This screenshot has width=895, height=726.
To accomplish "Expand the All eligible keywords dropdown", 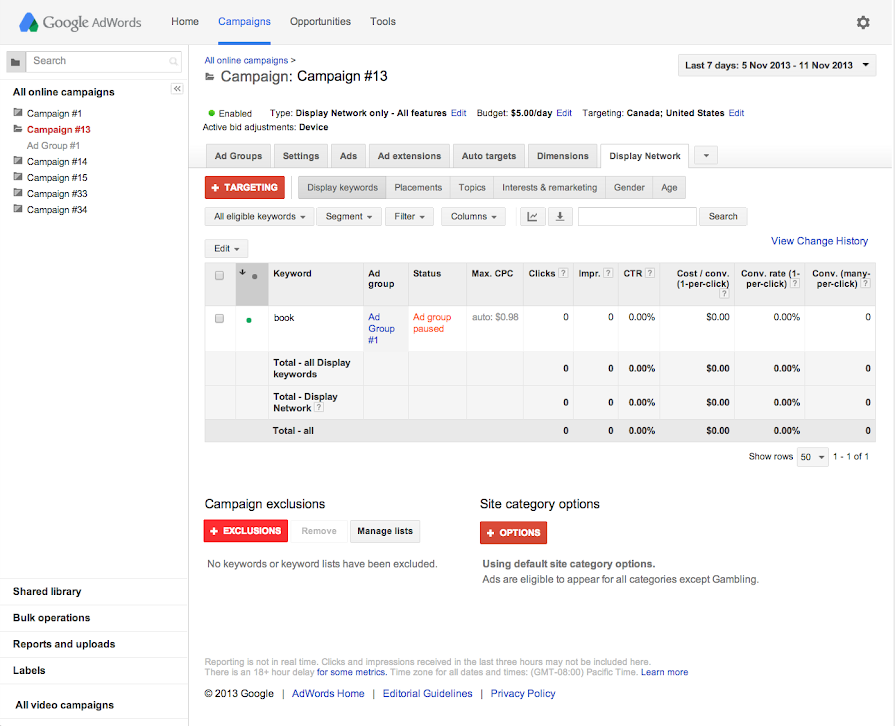I will (x=259, y=217).
